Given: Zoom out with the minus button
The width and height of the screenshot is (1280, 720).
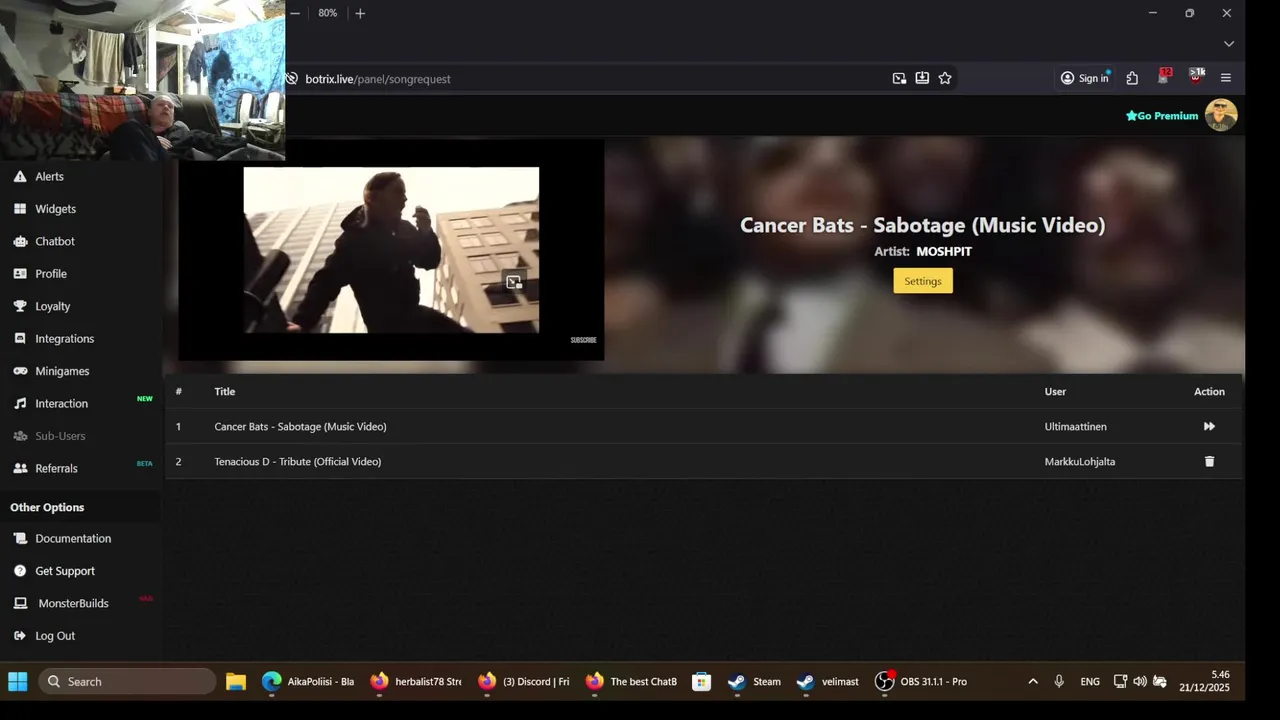Looking at the screenshot, I should coord(295,13).
